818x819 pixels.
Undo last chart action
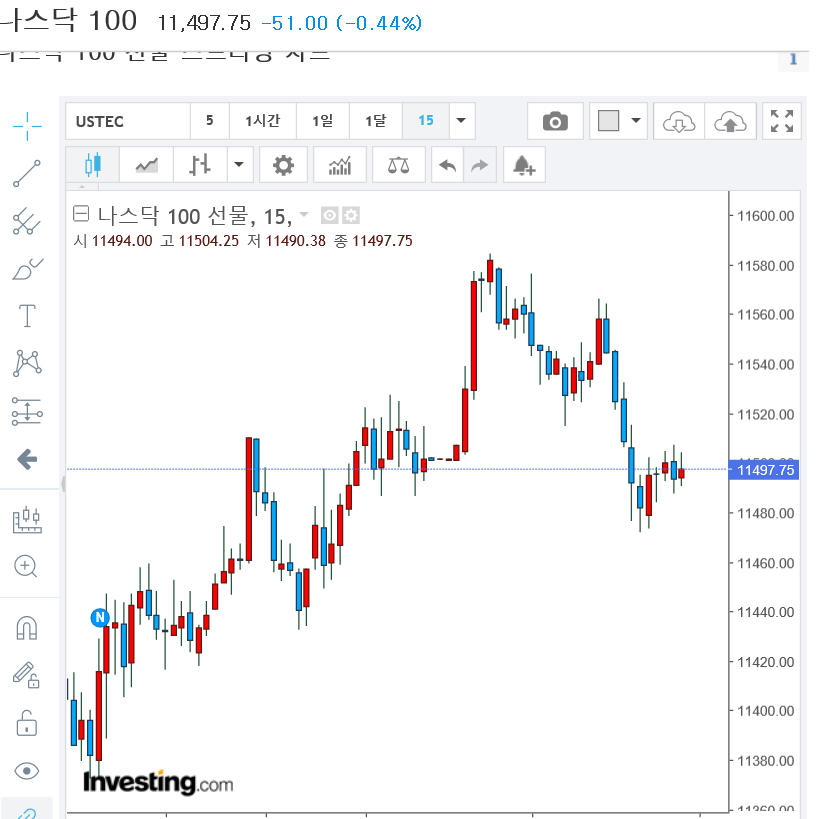[448, 165]
